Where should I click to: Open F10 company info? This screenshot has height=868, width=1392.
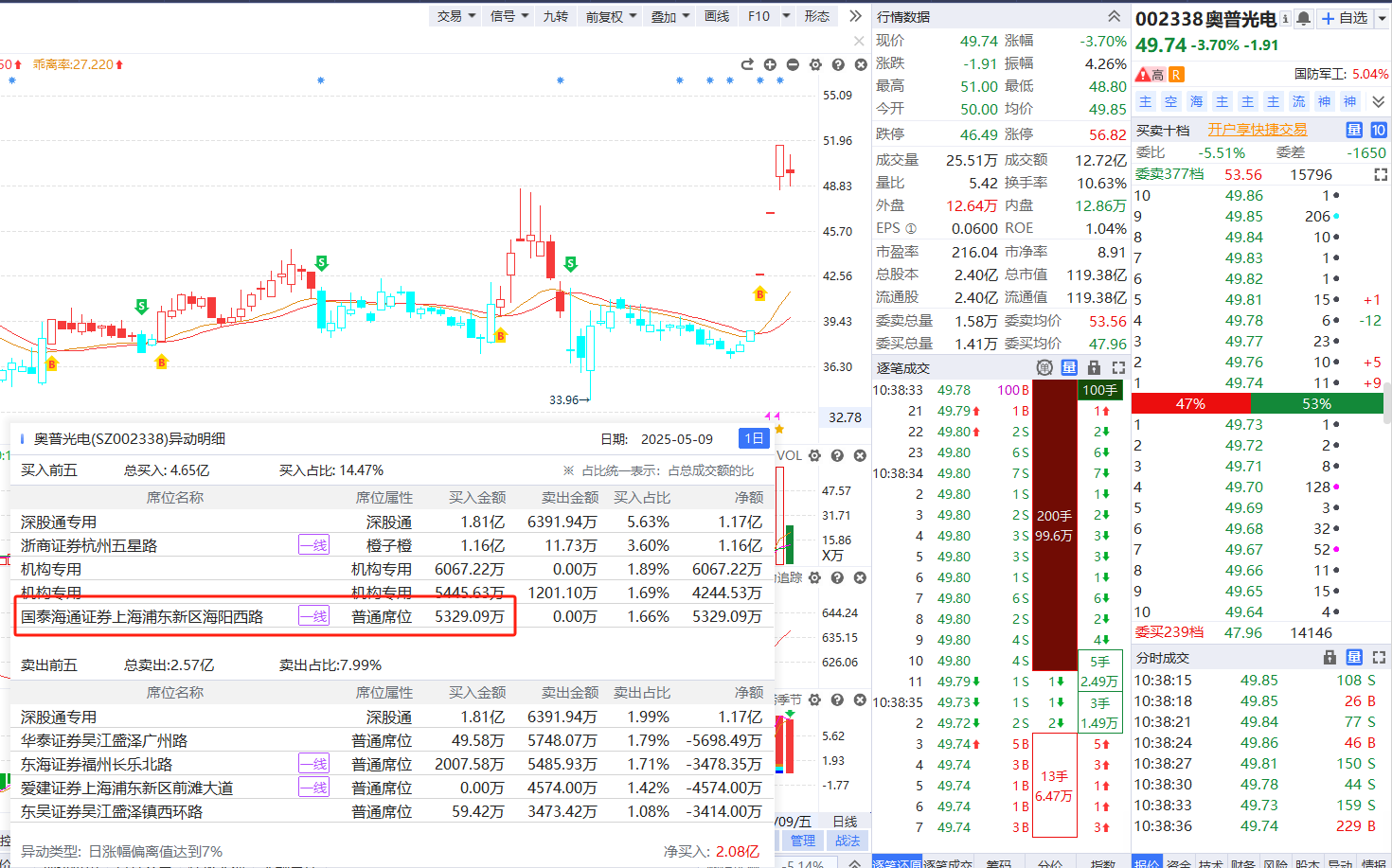point(758,16)
